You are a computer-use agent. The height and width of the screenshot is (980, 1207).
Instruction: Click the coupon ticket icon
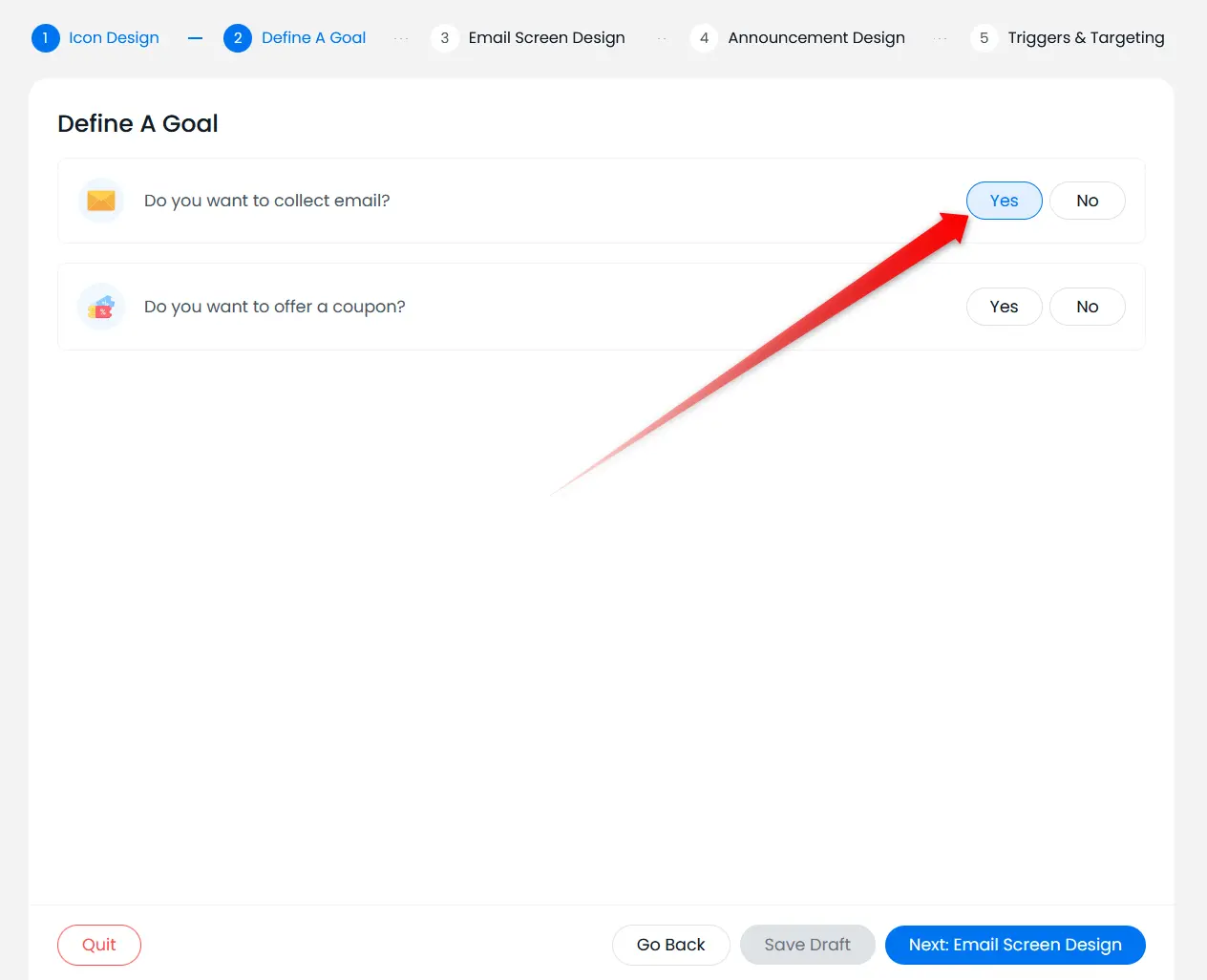click(101, 307)
